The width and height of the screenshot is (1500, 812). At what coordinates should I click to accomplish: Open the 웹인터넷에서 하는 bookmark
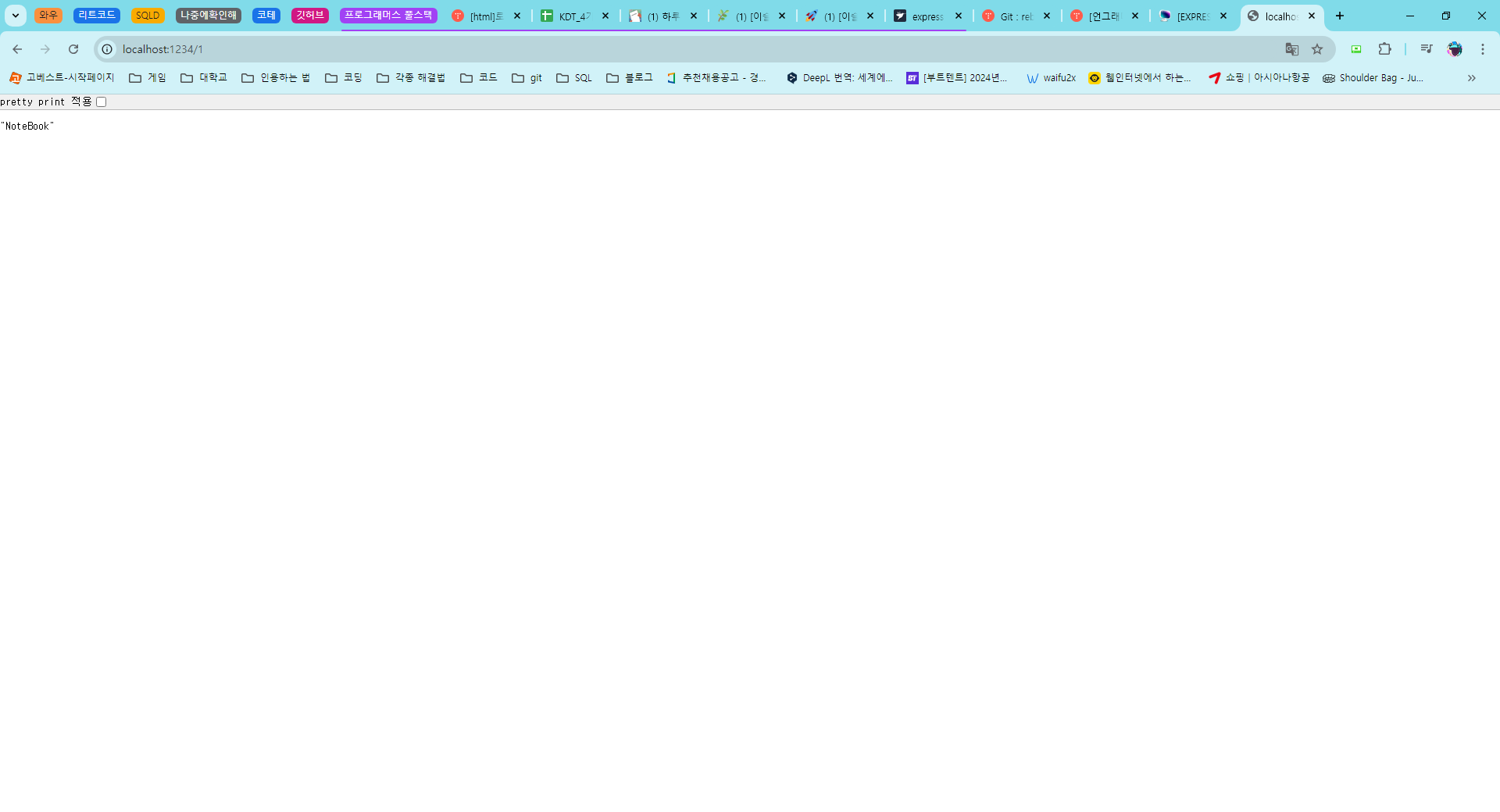coord(1141,78)
